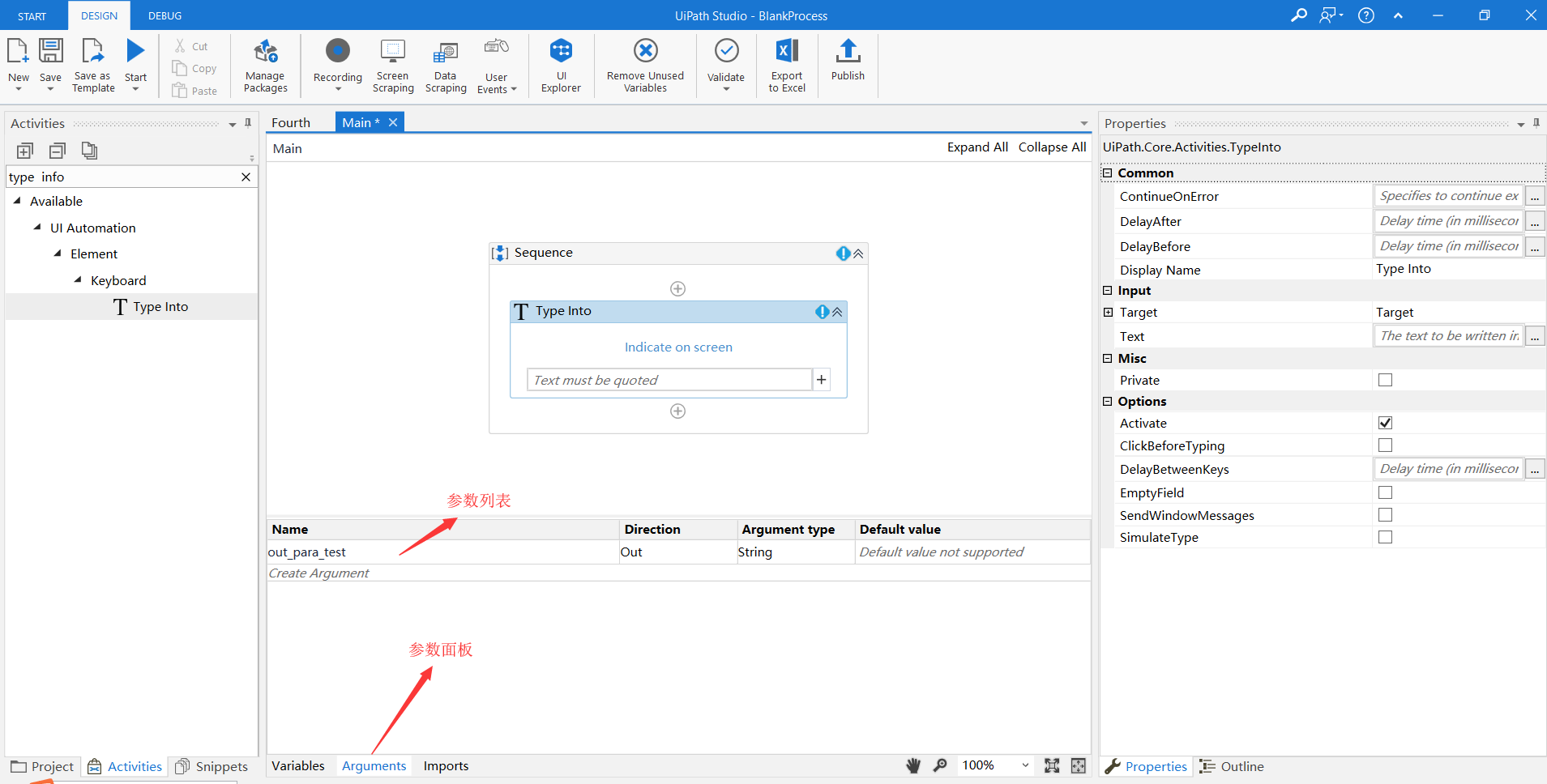The width and height of the screenshot is (1547, 784).
Task: Open the search icon in title bar
Action: tap(1298, 15)
